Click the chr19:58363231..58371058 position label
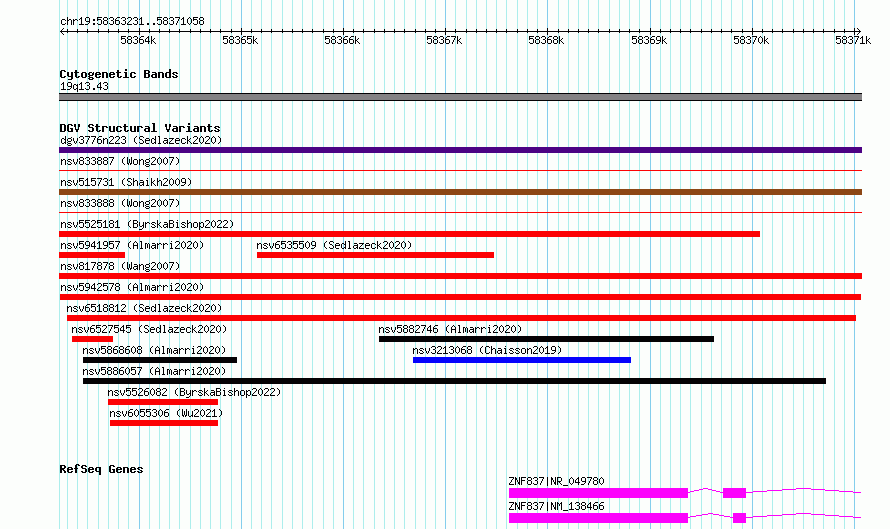This screenshot has width=890, height=529. (x=132, y=22)
